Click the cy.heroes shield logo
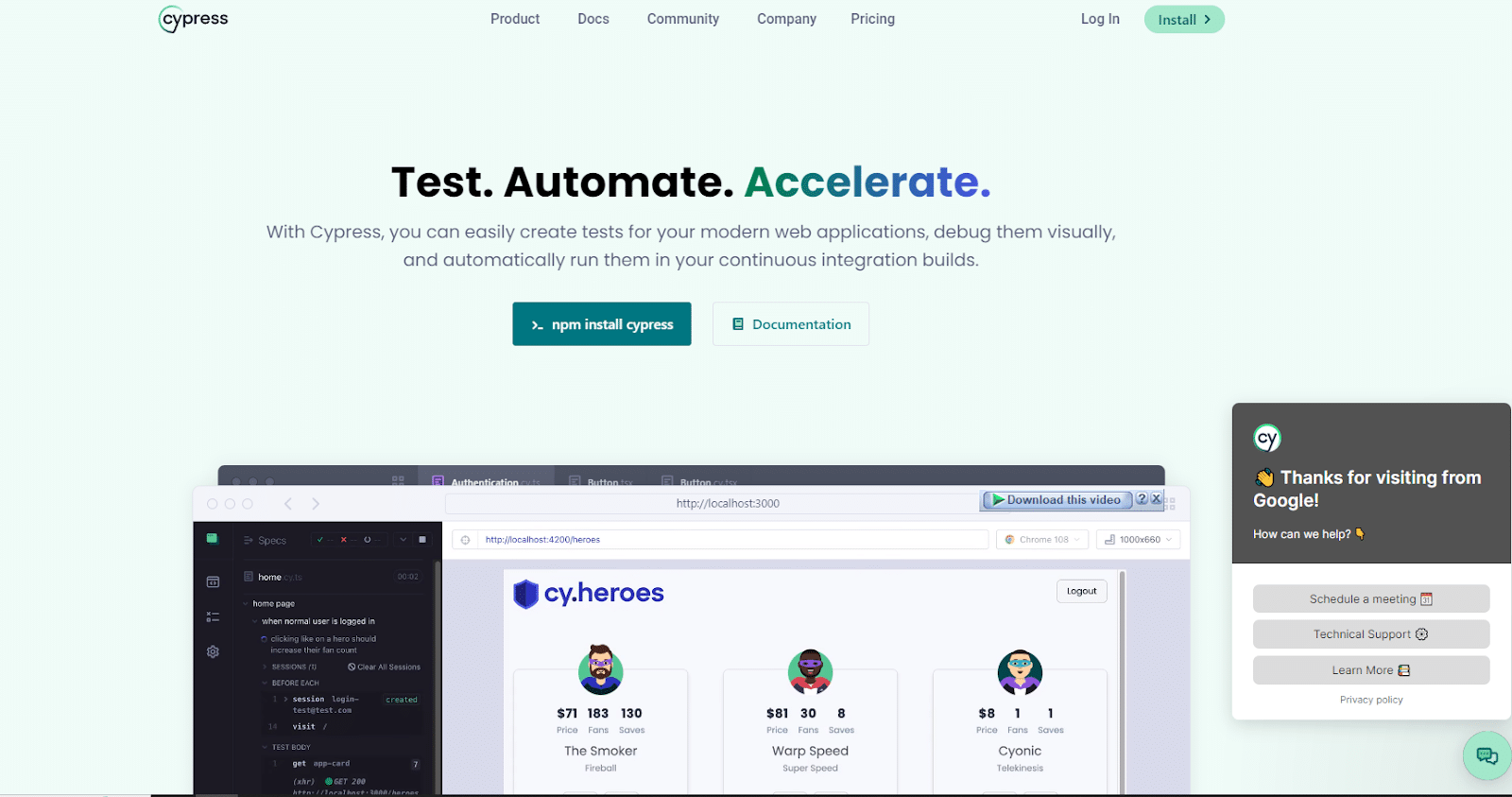1512x797 pixels. coord(525,594)
